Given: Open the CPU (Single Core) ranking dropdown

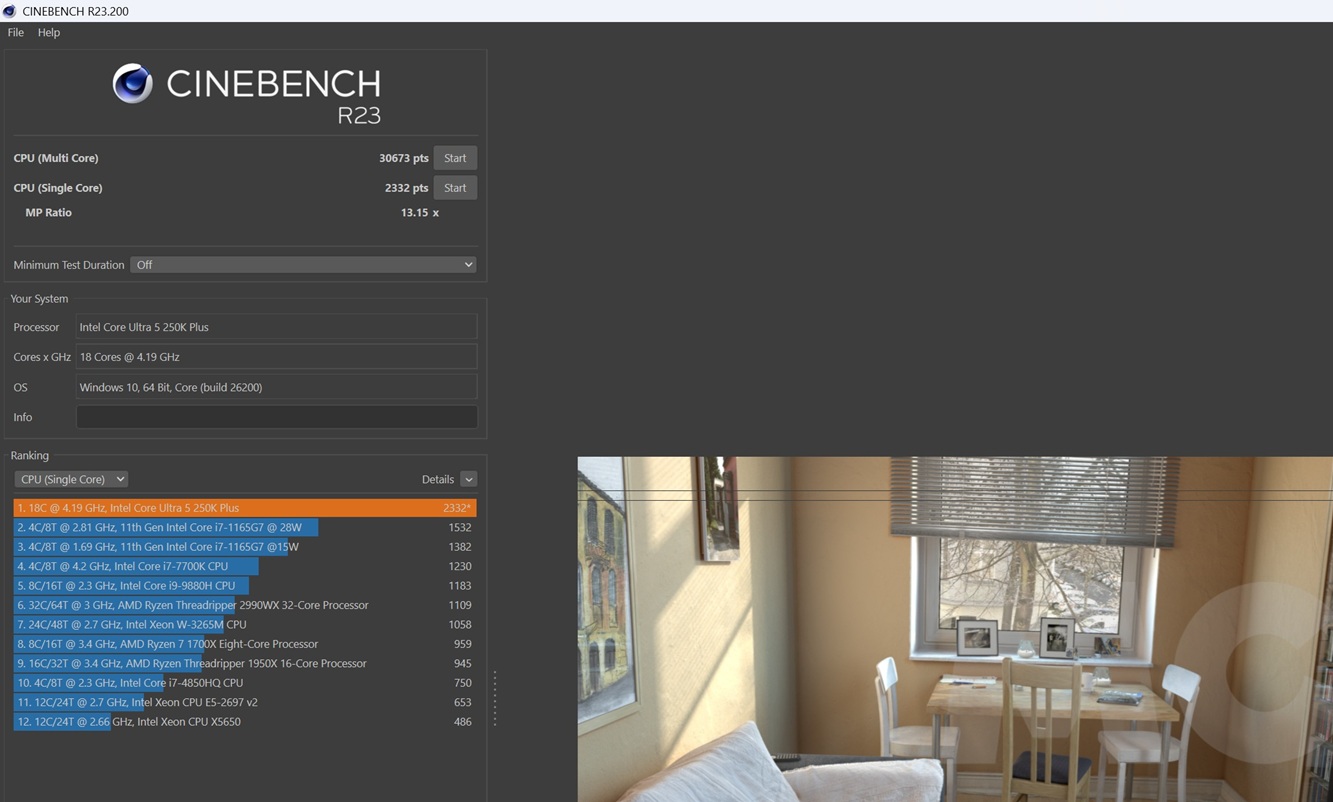Looking at the screenshot, I should tap(71, 479).
